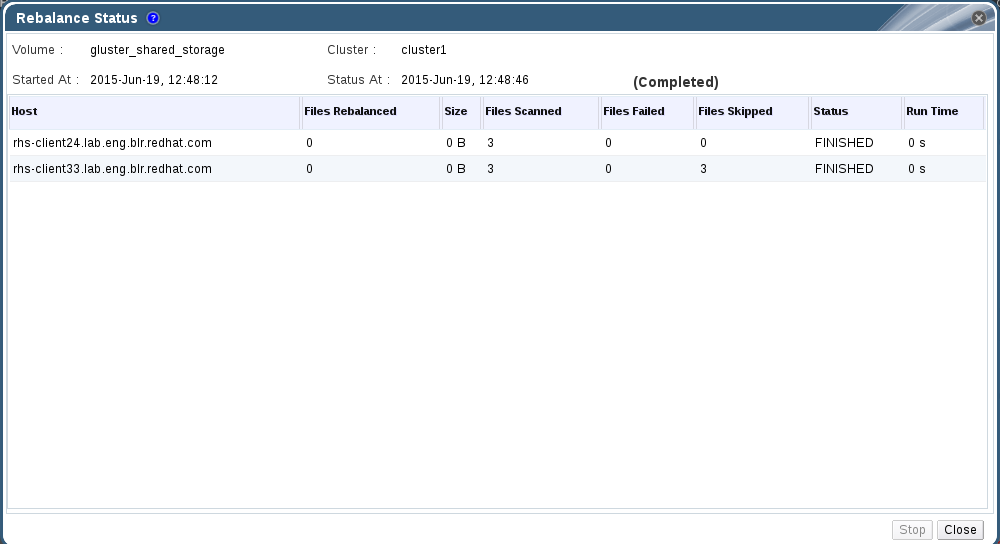Click the cluster1 cluster name
The width and height of the screenshot is (1000, 544).
tap(424, 50)
